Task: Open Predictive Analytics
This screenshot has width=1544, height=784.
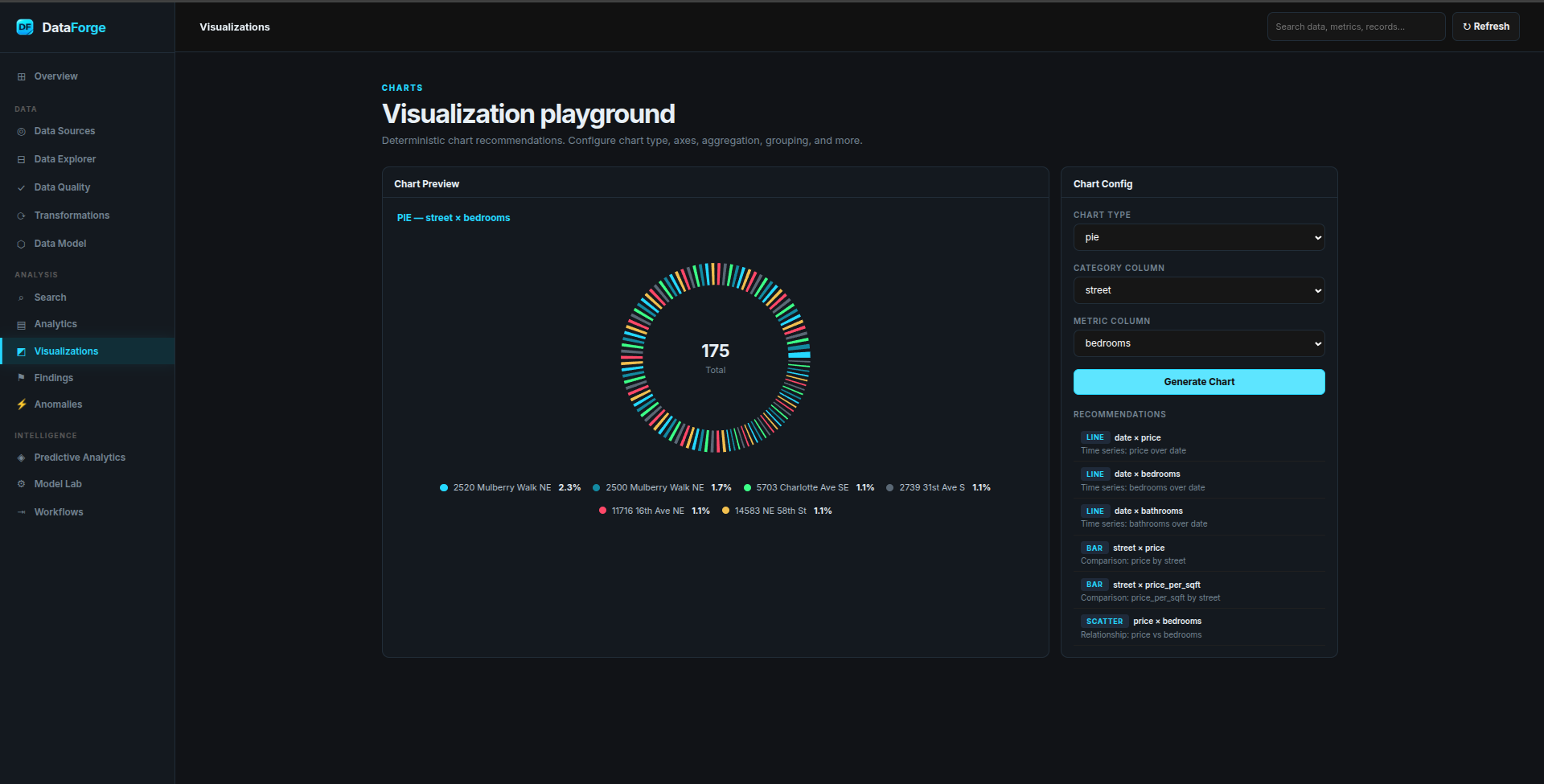Action: tap(87, 458)
